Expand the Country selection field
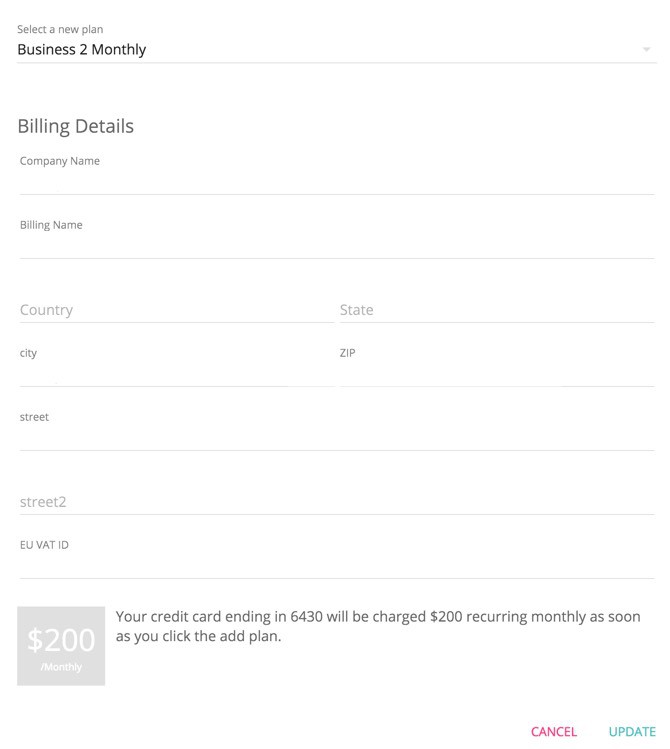 [176, 310]
